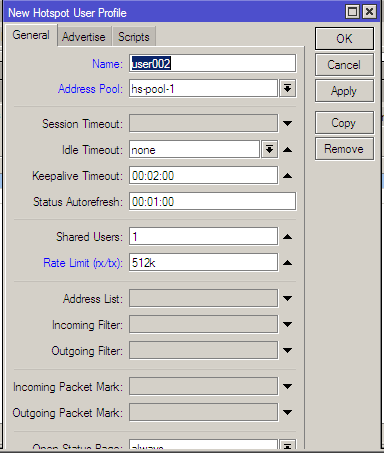Click the disabled Outgoing Packet Mark field
The image size is (384, 453).
pyautogui.click(x=203, y=412)
